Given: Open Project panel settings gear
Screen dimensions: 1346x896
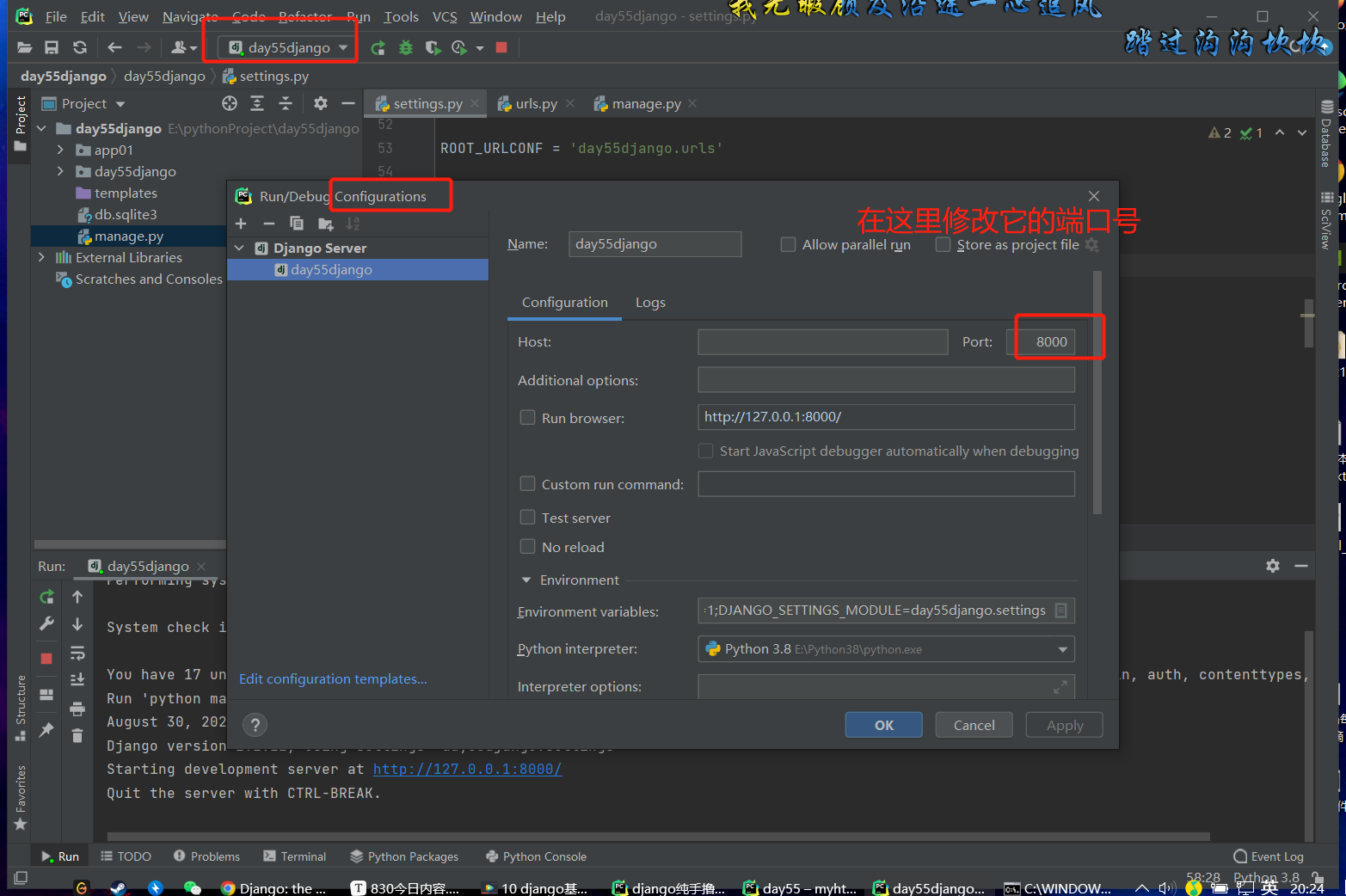Looking at the screenshot, I should [x=321, y=103].
